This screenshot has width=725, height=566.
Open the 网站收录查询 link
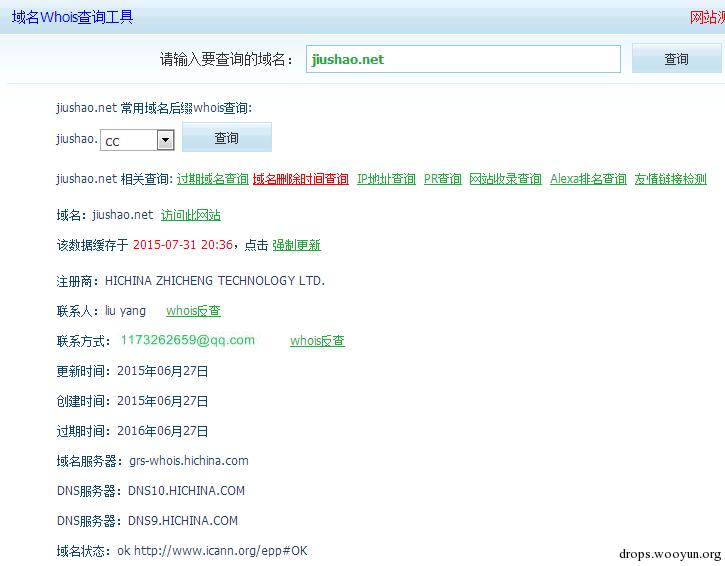(505, 179)
